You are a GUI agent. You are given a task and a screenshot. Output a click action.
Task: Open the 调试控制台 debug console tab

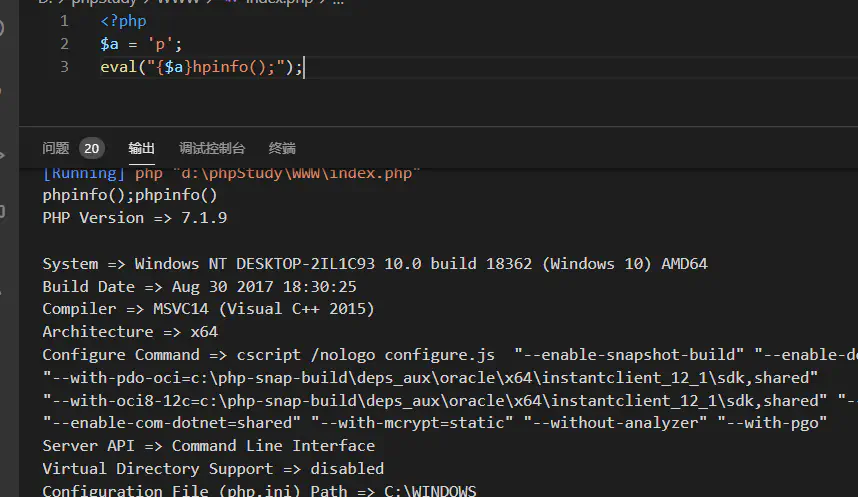(211, 148)
